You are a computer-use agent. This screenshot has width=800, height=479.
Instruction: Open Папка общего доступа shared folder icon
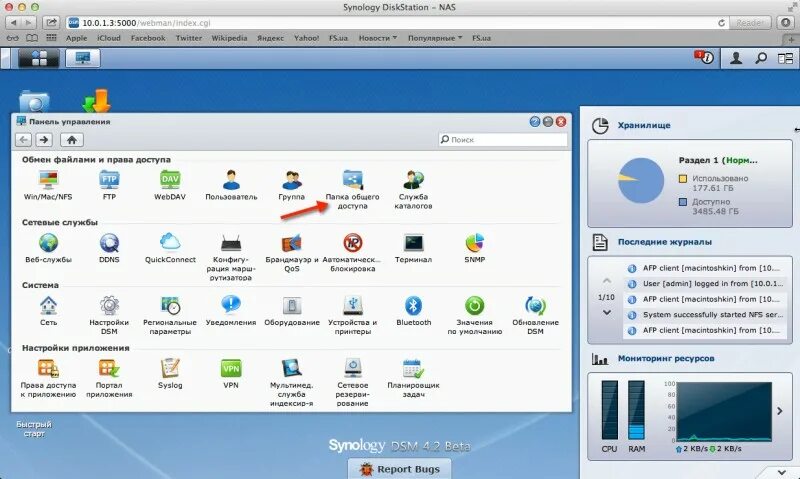[x=352, y=189]
